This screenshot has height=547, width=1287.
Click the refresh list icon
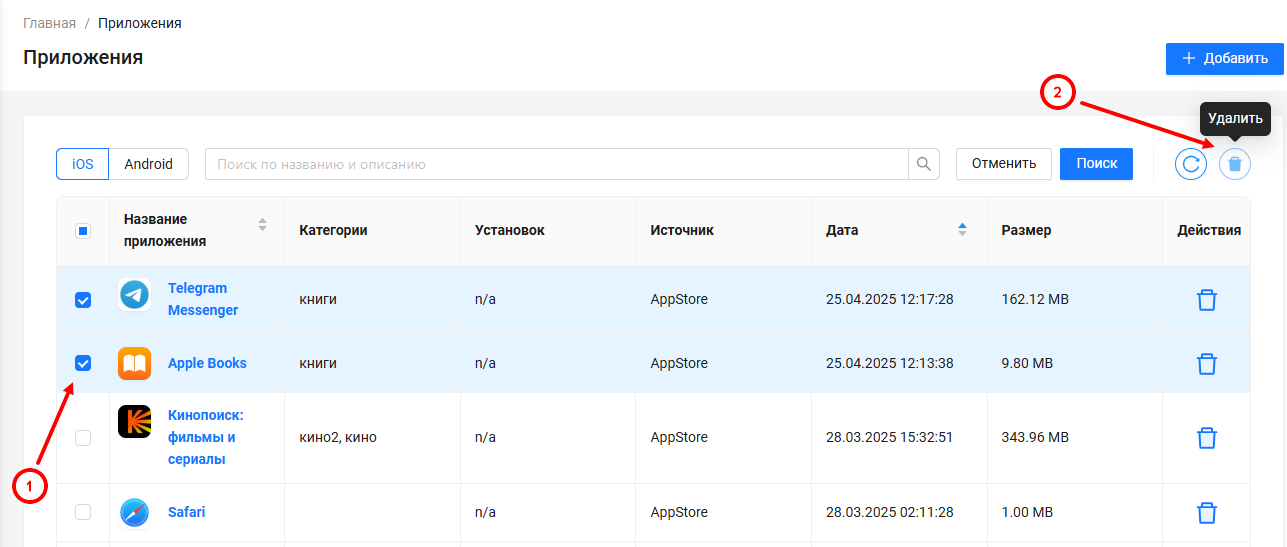1191,164
